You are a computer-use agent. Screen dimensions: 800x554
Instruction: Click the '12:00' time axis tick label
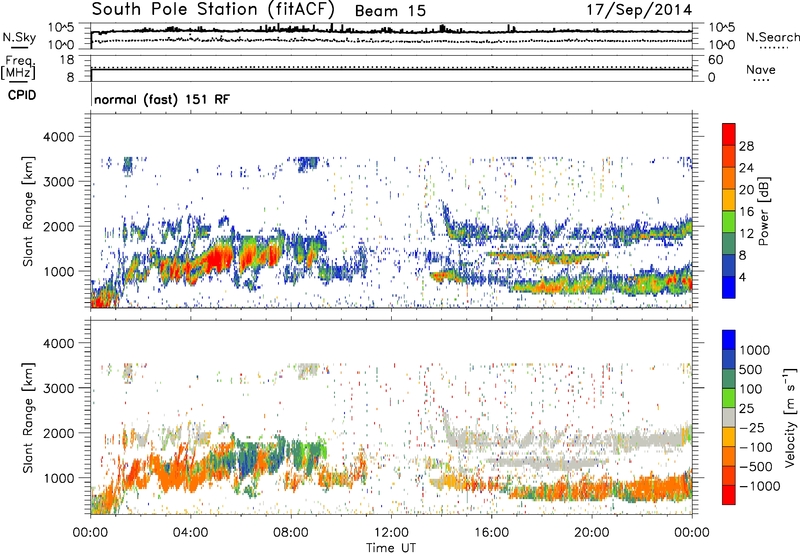(x=391, y=533)
